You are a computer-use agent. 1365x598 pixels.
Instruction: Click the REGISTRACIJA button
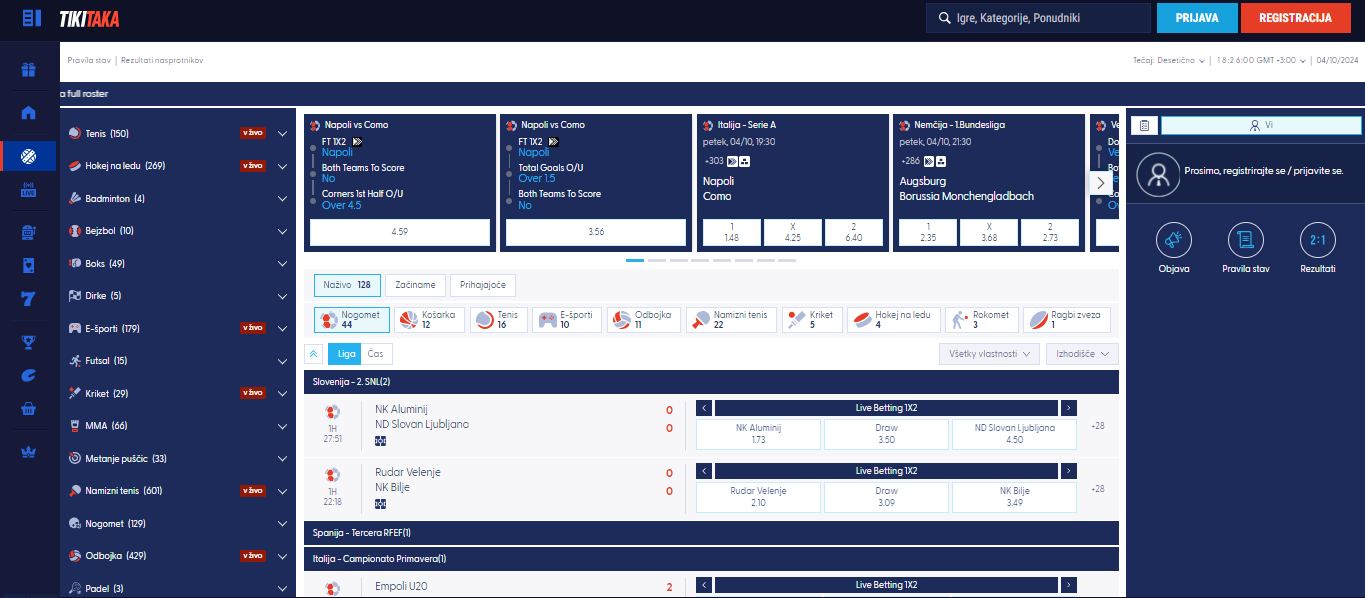tap(1295, 18)
